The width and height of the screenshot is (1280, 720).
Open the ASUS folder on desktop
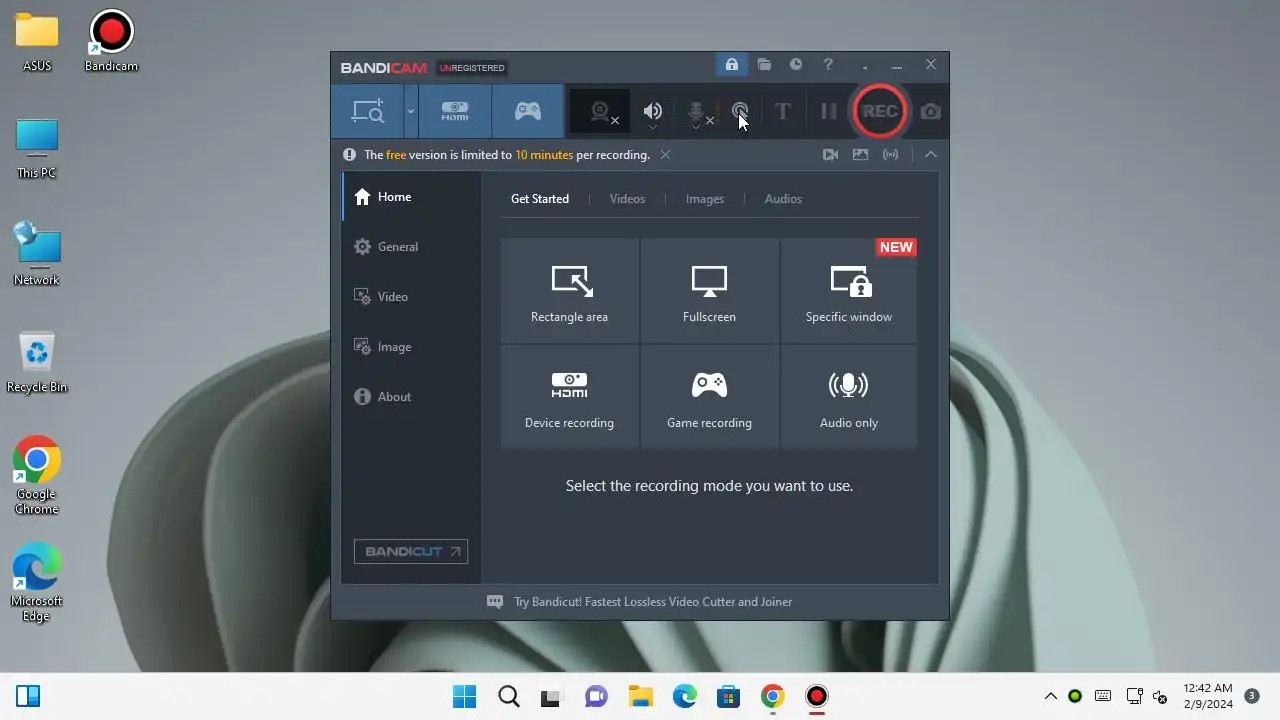coord(37,42)
